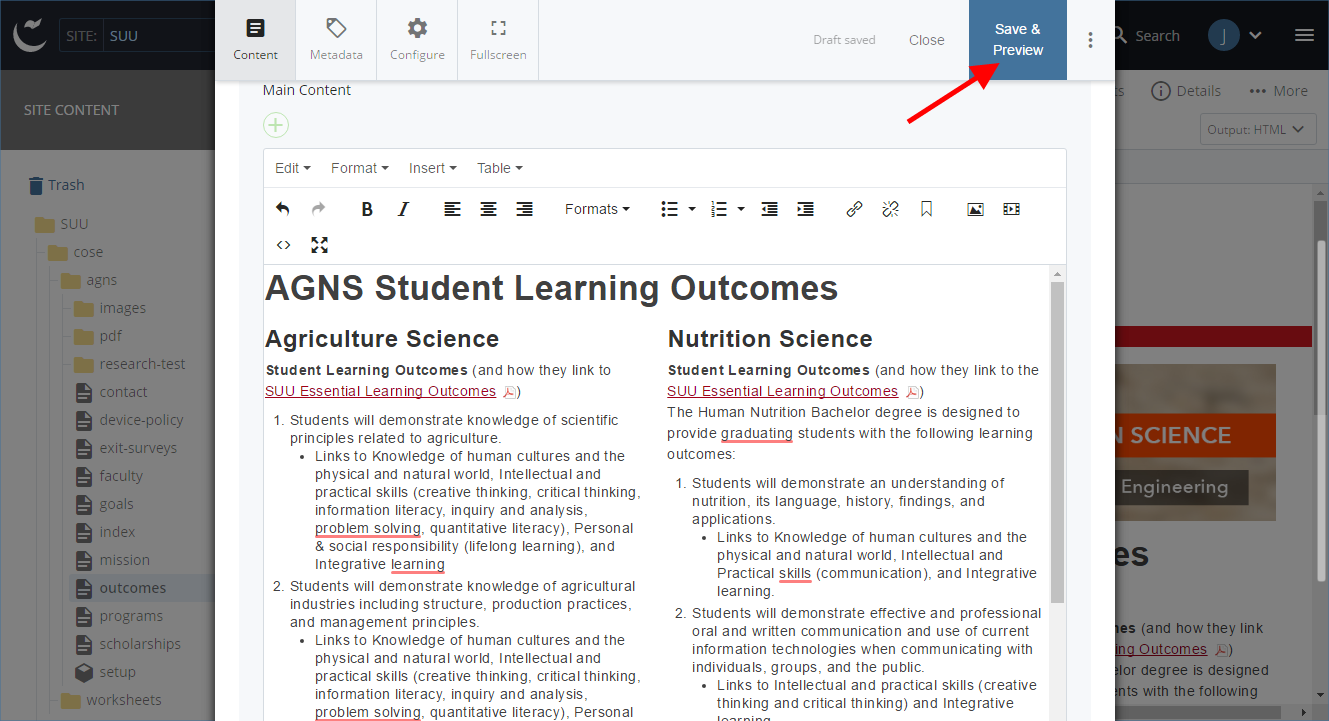Open the source code view icon

click(283, 245)
